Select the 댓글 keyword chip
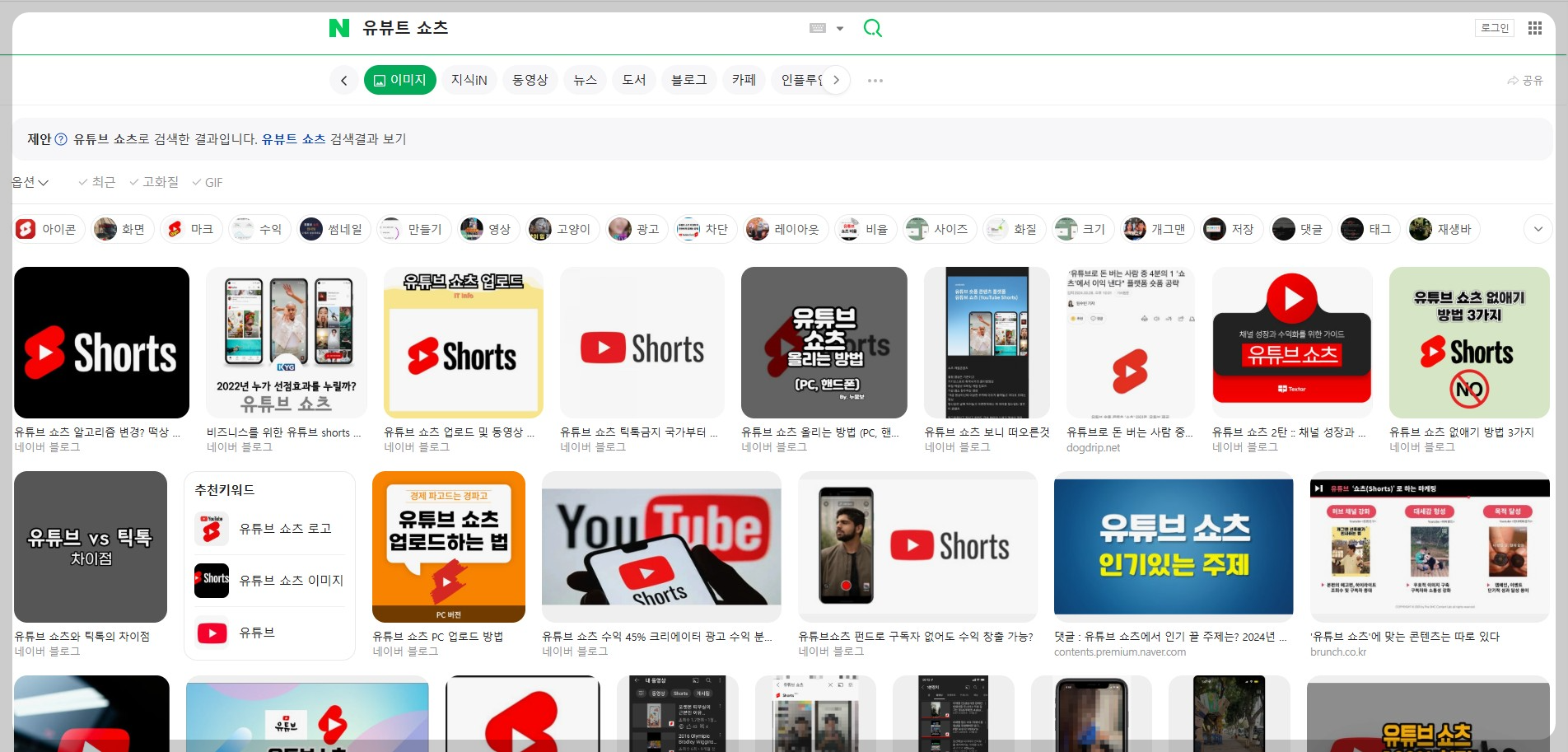This screenshot has height=752, width=1568. point(1301,229)
